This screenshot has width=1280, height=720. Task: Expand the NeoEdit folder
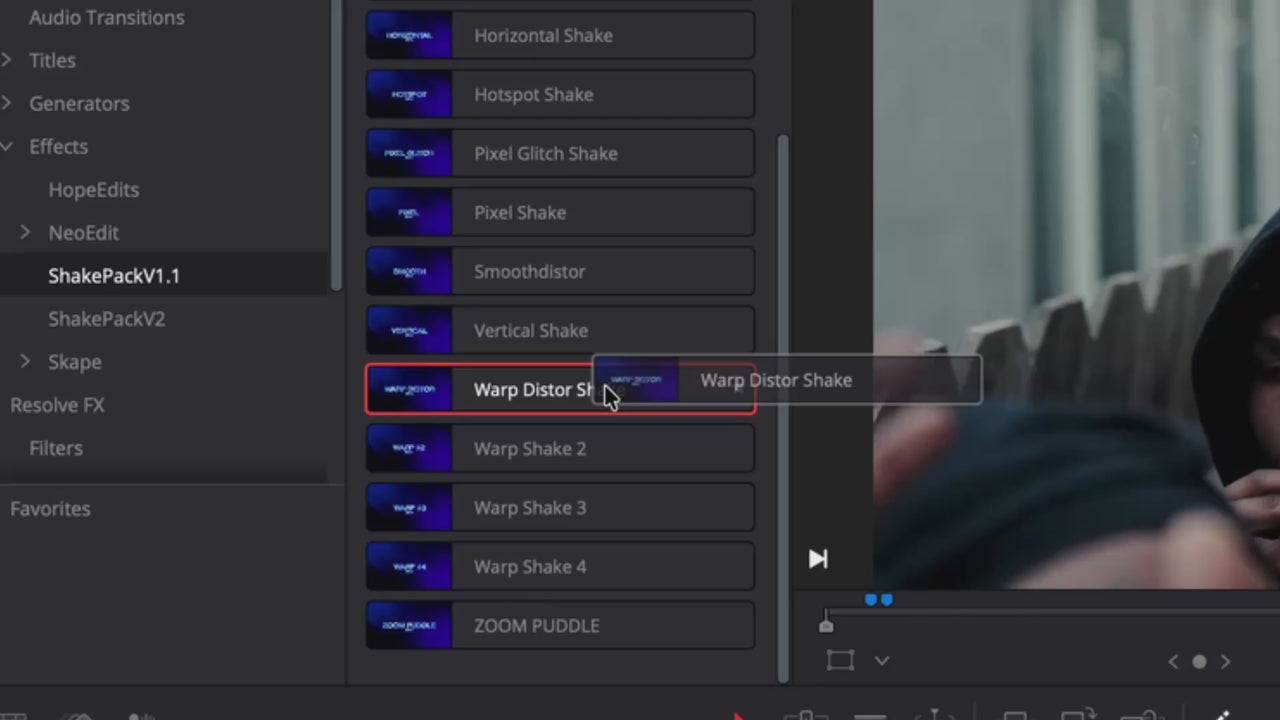[x=26, y=233]
